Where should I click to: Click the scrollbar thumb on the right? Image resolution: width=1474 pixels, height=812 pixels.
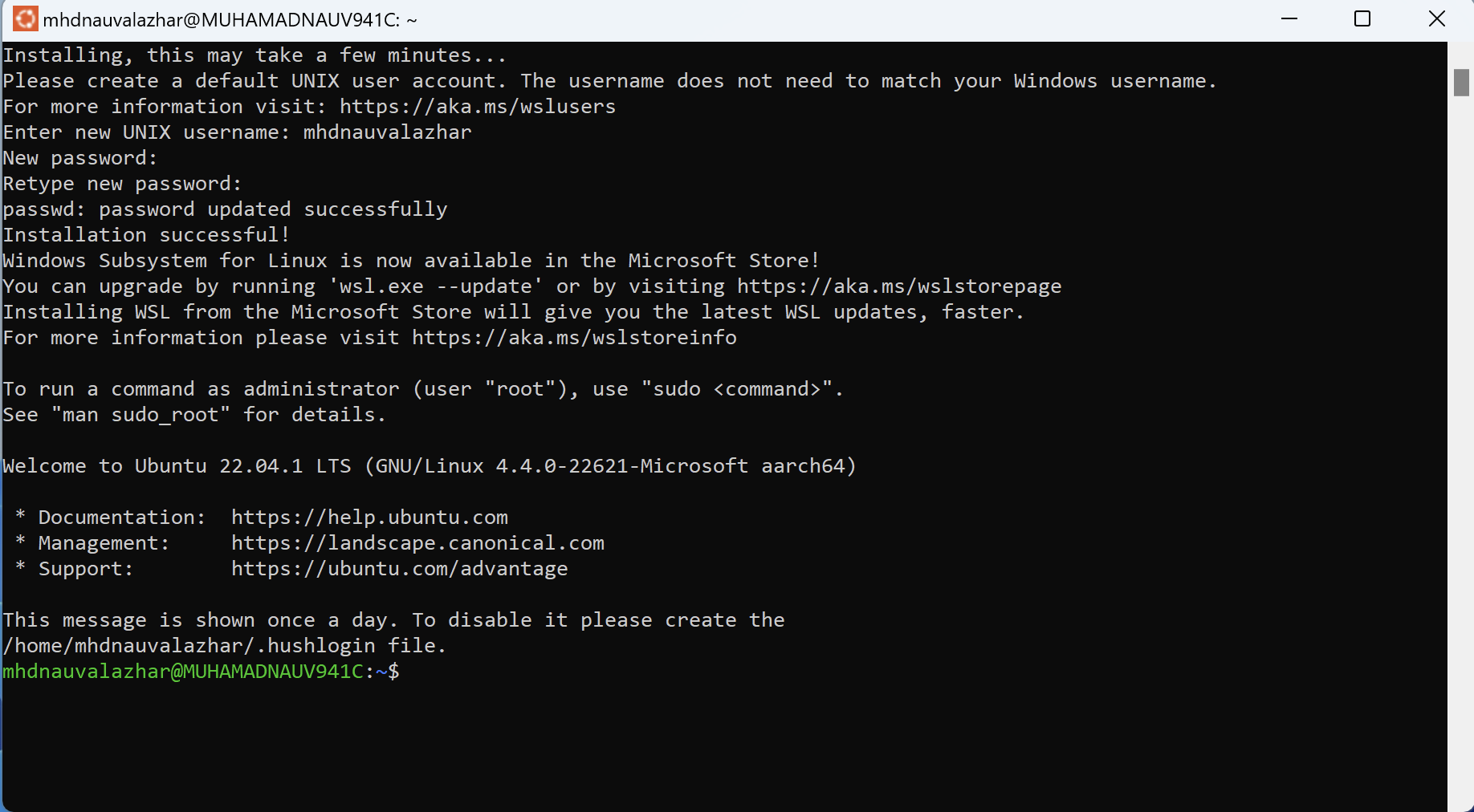pyautogui.click(x=1463, y=83)
